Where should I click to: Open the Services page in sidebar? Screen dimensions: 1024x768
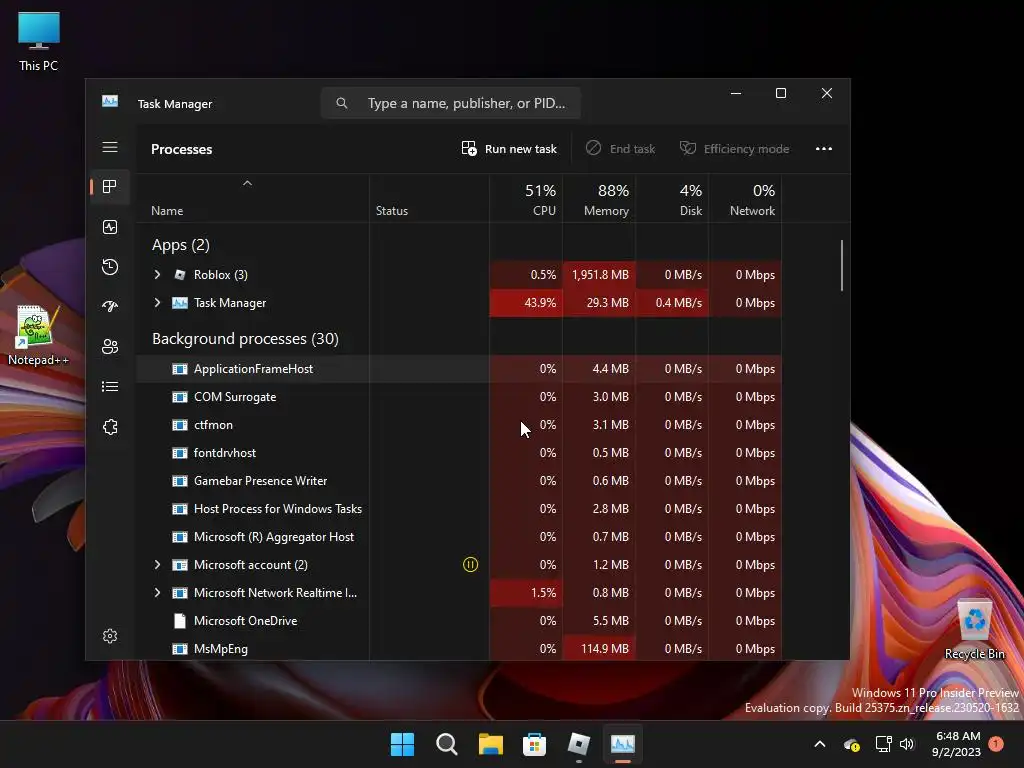coord(110,426)
